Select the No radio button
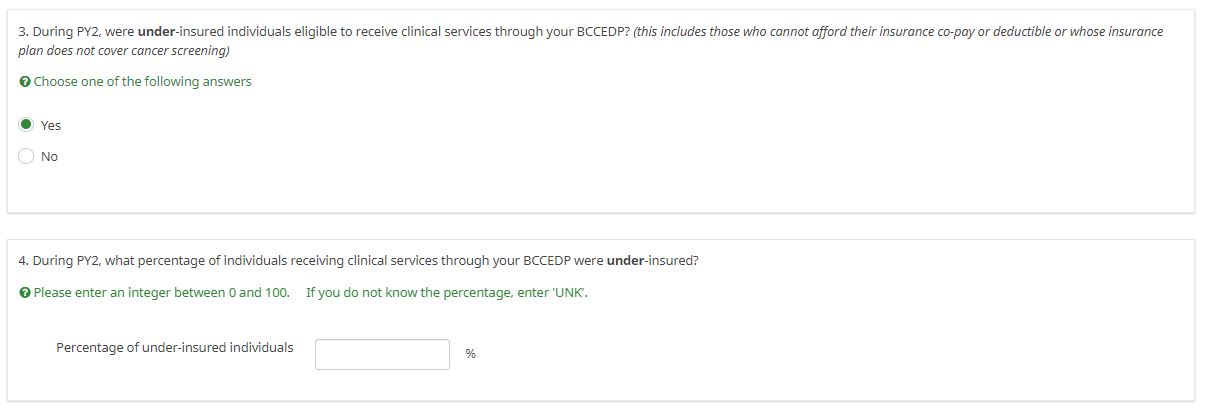The width and height of the screenshot is (1214, 419). pos(26,156)
